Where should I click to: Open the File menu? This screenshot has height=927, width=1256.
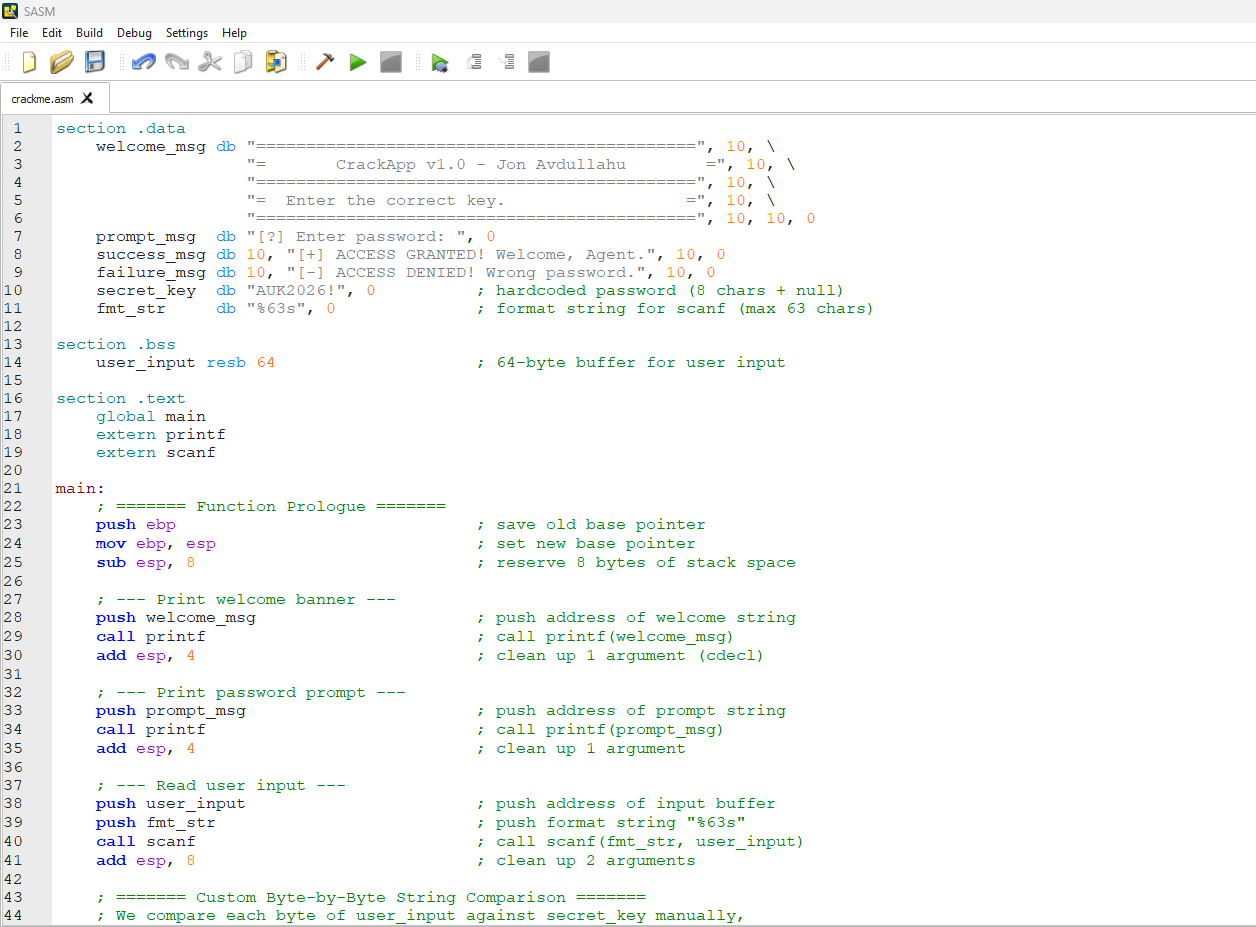pyautogui.click(x=19, y=33)
